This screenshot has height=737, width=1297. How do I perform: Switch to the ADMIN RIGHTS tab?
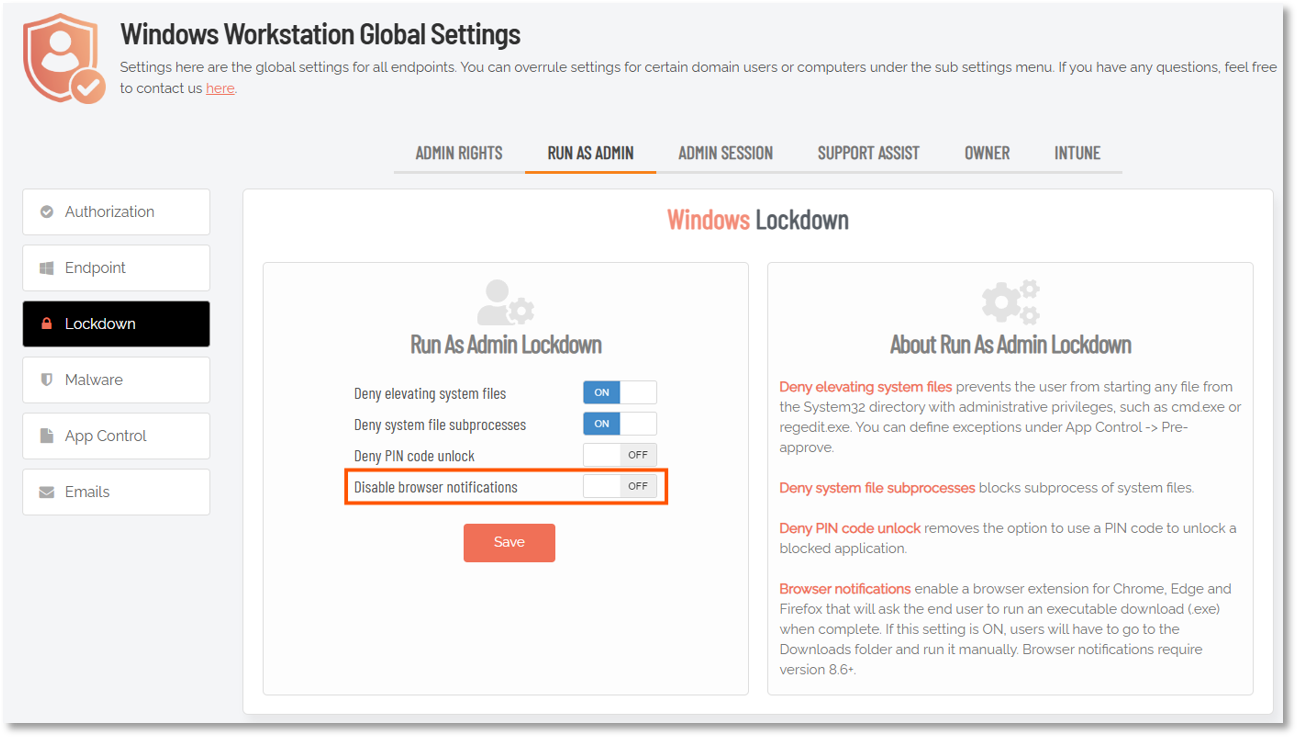459,153
